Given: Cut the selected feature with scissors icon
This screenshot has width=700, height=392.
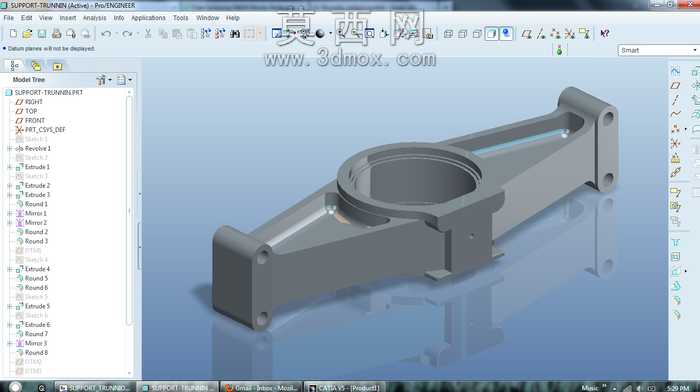Looking at the screenshot, I should click(x=148, y=33).
